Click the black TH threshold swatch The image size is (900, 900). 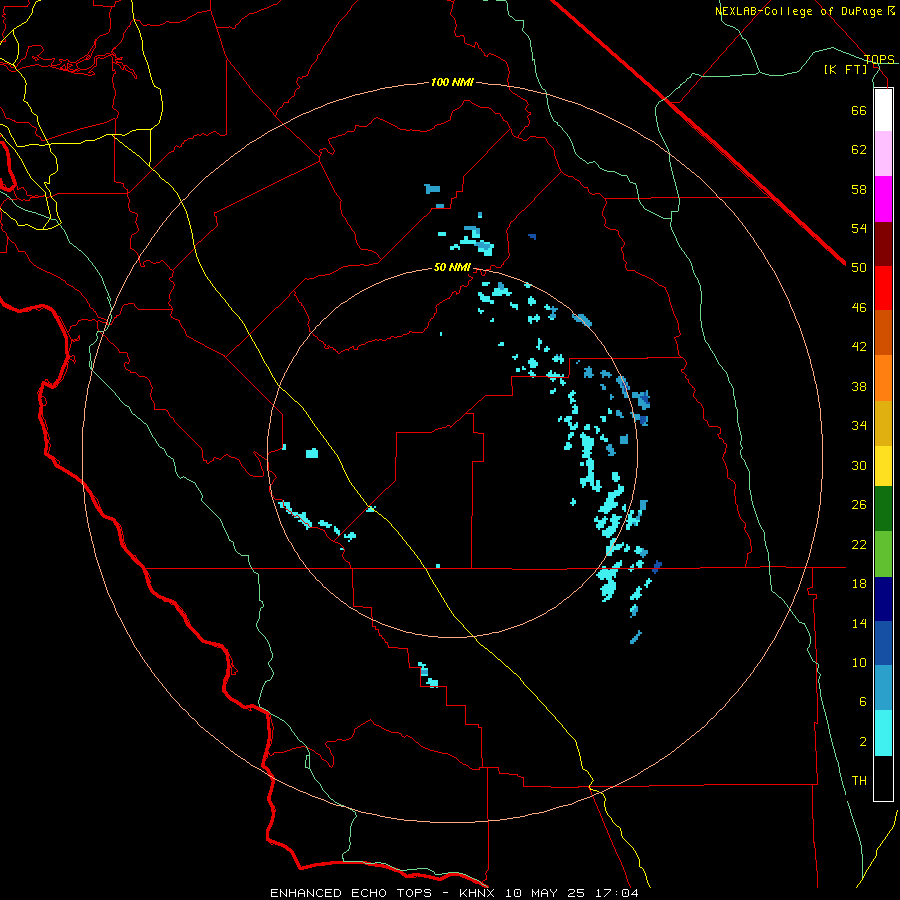click(883, 778)
